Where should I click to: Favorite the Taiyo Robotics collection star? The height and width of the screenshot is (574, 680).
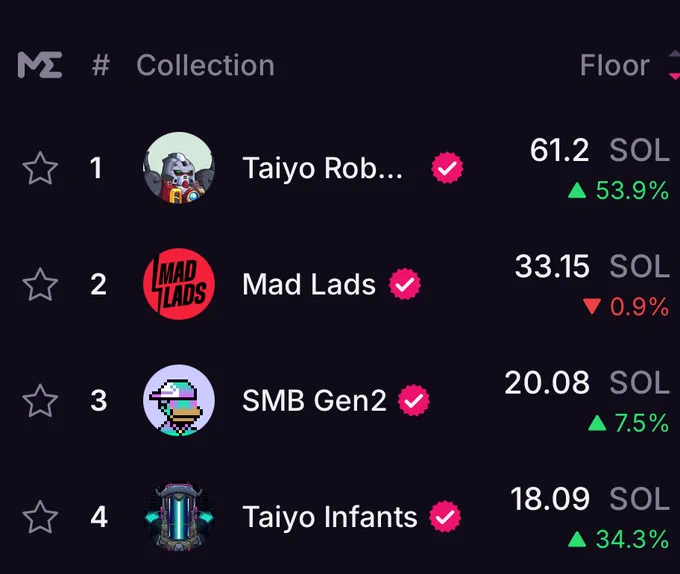click(x=40, y=168)
